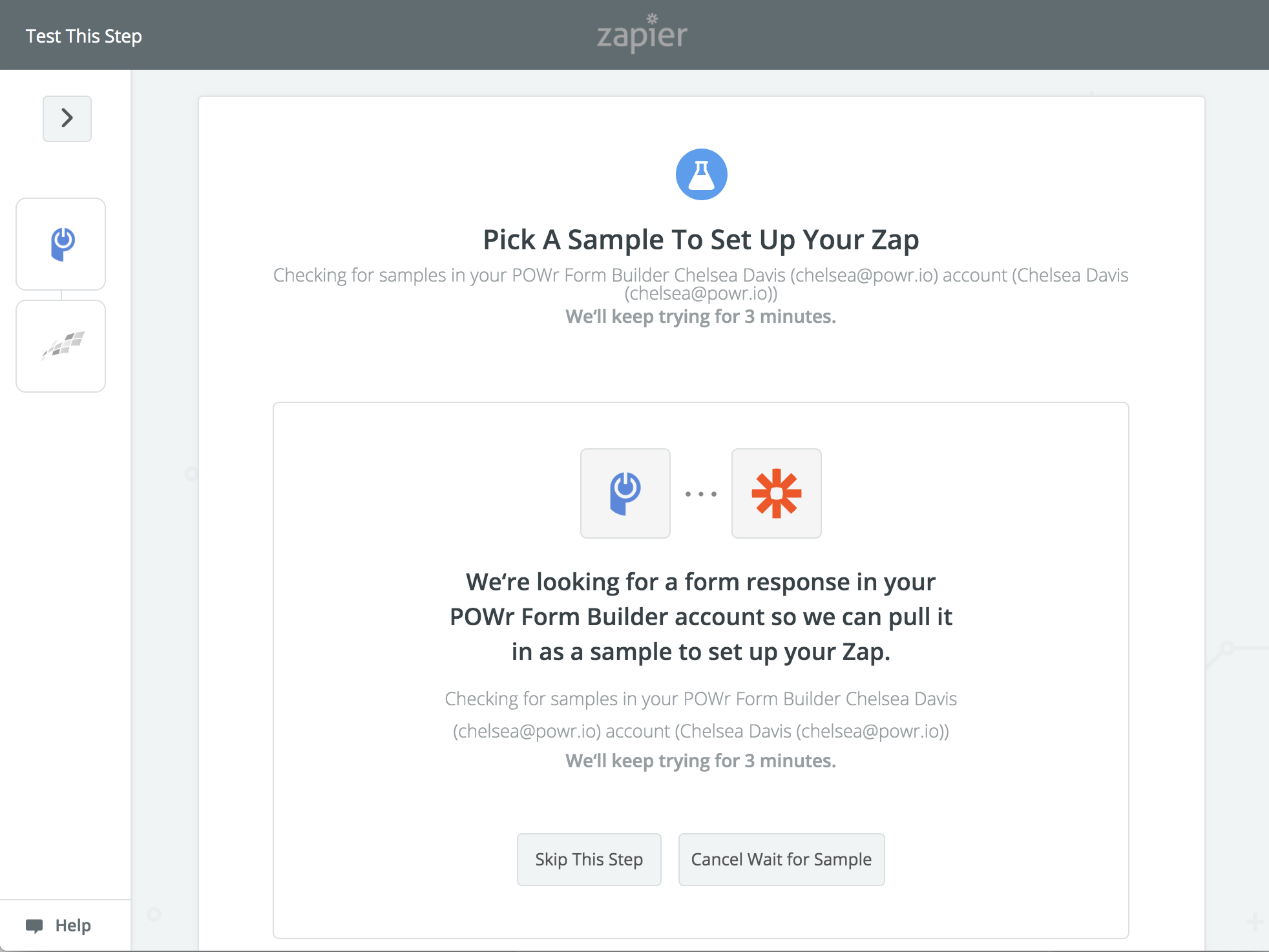Viewport: 1269px width, 952px height.
Task: Click the form response message in card
Action: pos(701,617)
